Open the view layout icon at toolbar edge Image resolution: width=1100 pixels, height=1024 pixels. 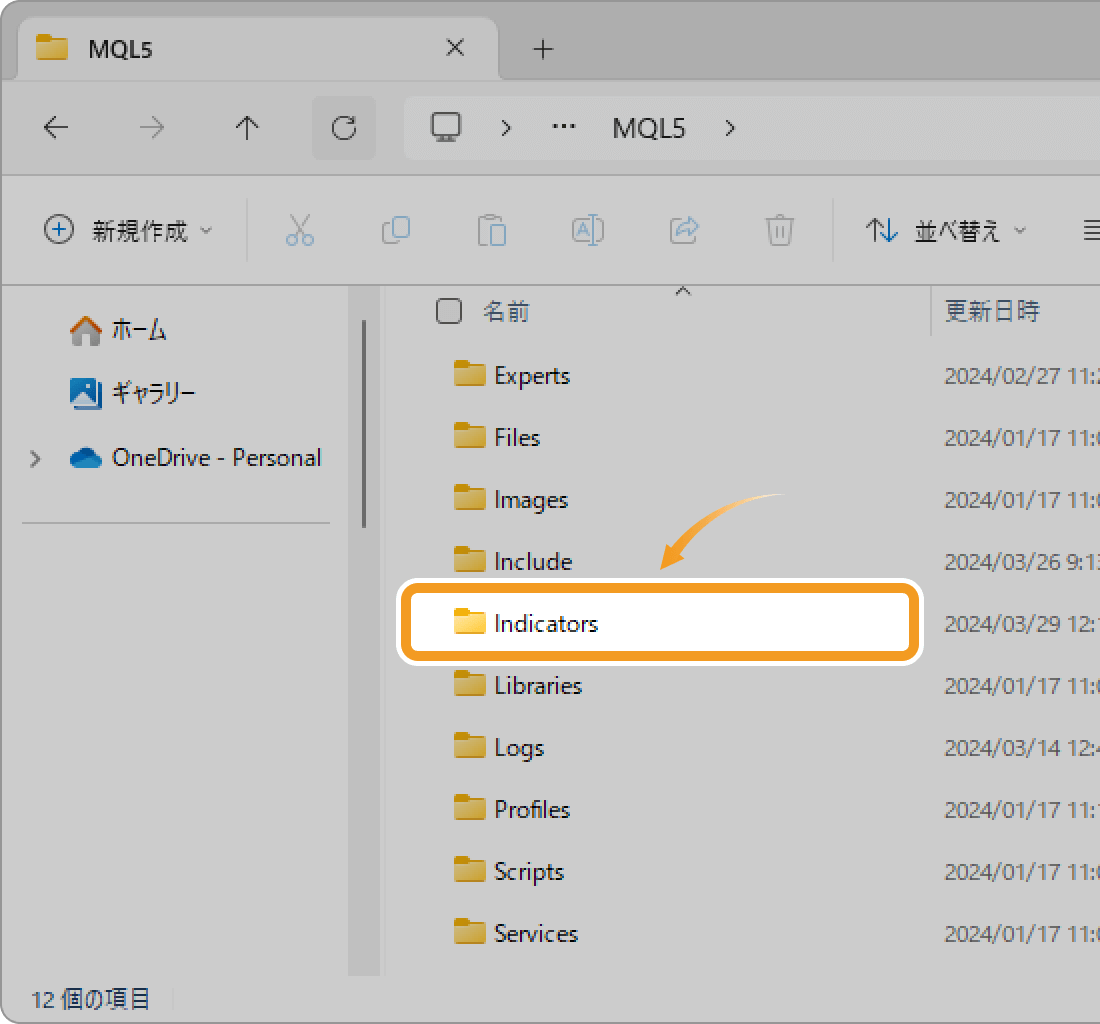[x=1091, y=230]
